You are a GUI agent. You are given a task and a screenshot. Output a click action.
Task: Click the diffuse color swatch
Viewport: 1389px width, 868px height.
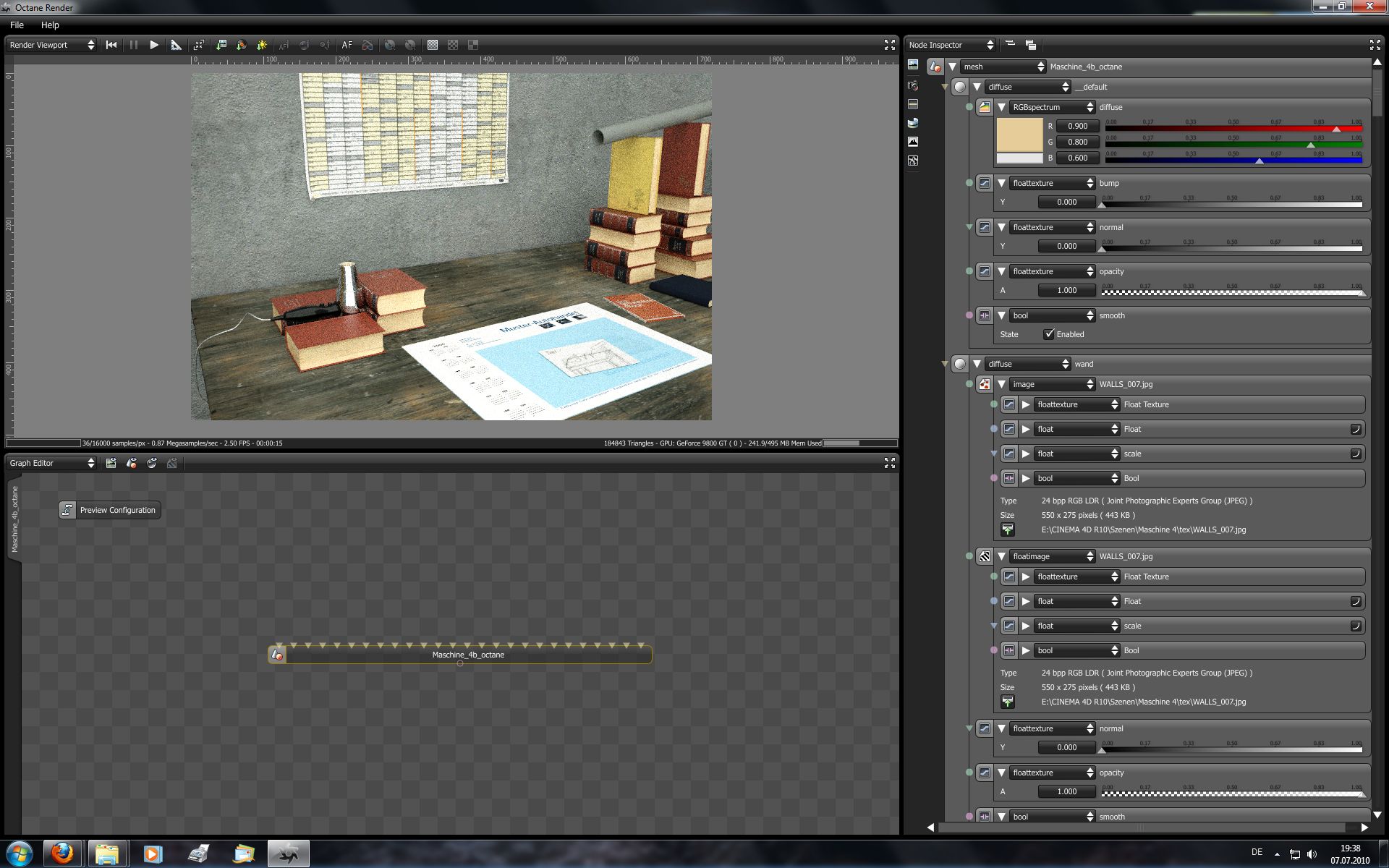tap(1019, 135)
